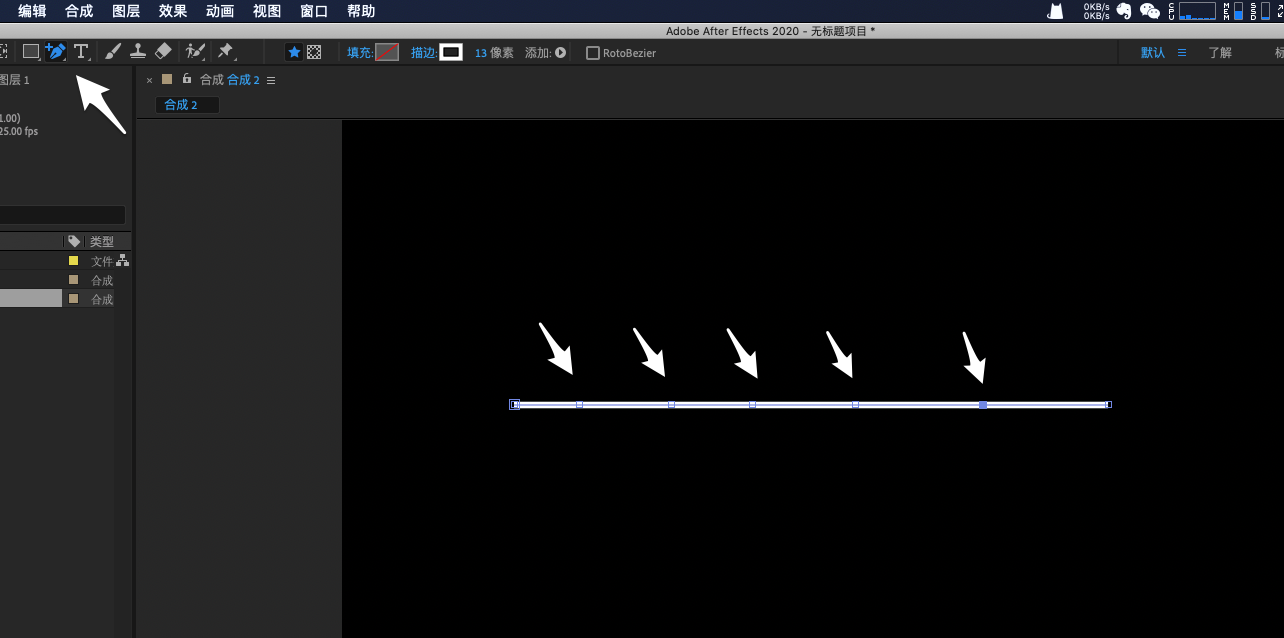The height and width of the screenshot is (638, 1284).
Task: Open the 图层 menu
Action: [126, 11]
